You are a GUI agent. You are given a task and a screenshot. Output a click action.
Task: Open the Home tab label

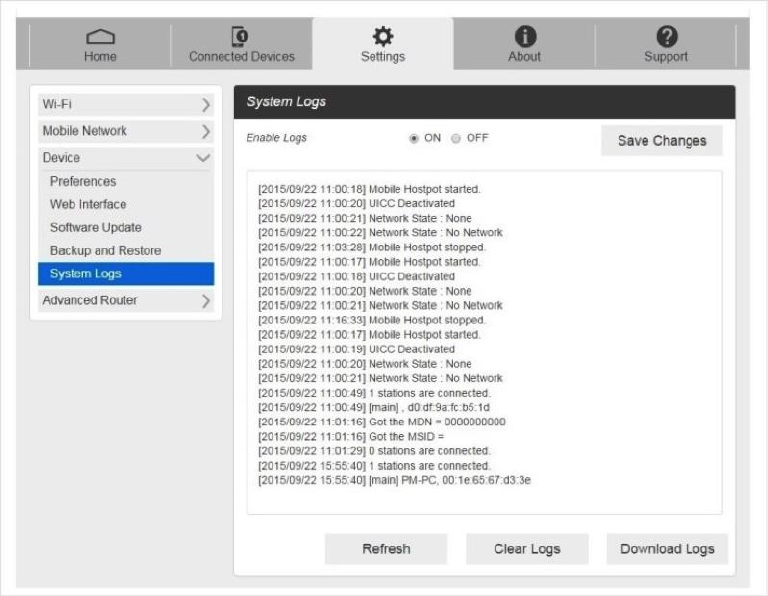click(100, 57)
